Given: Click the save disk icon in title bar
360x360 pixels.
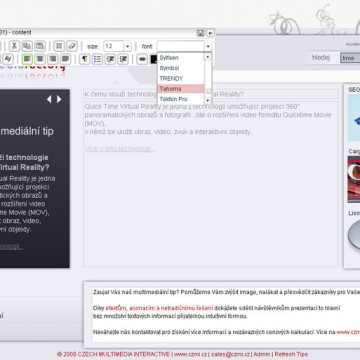Looking at the screenshot, I should [200, 33].
